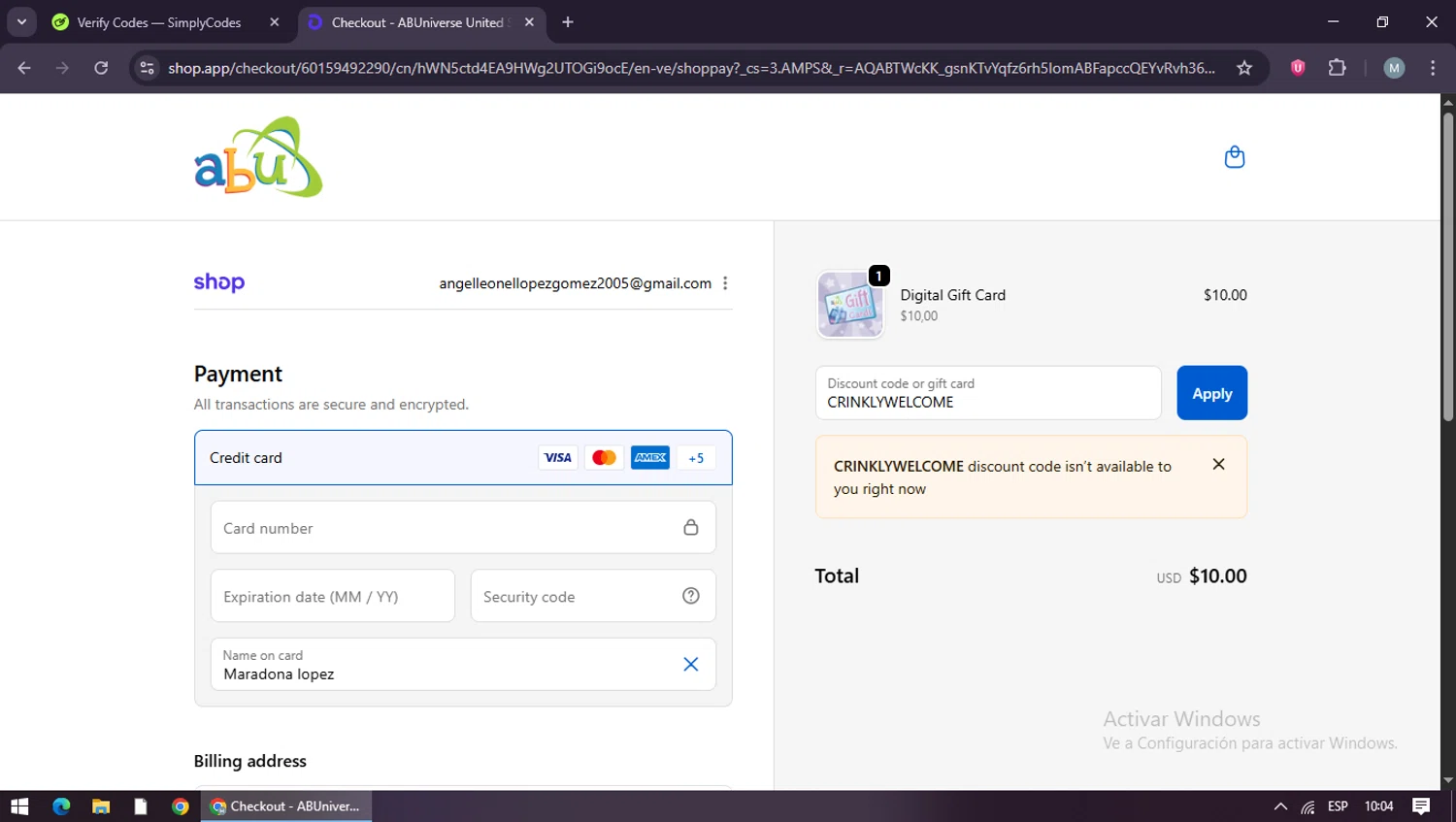The image size is (1456, 822).
Task: Open the notifications action center
Action: (1421, 806)
